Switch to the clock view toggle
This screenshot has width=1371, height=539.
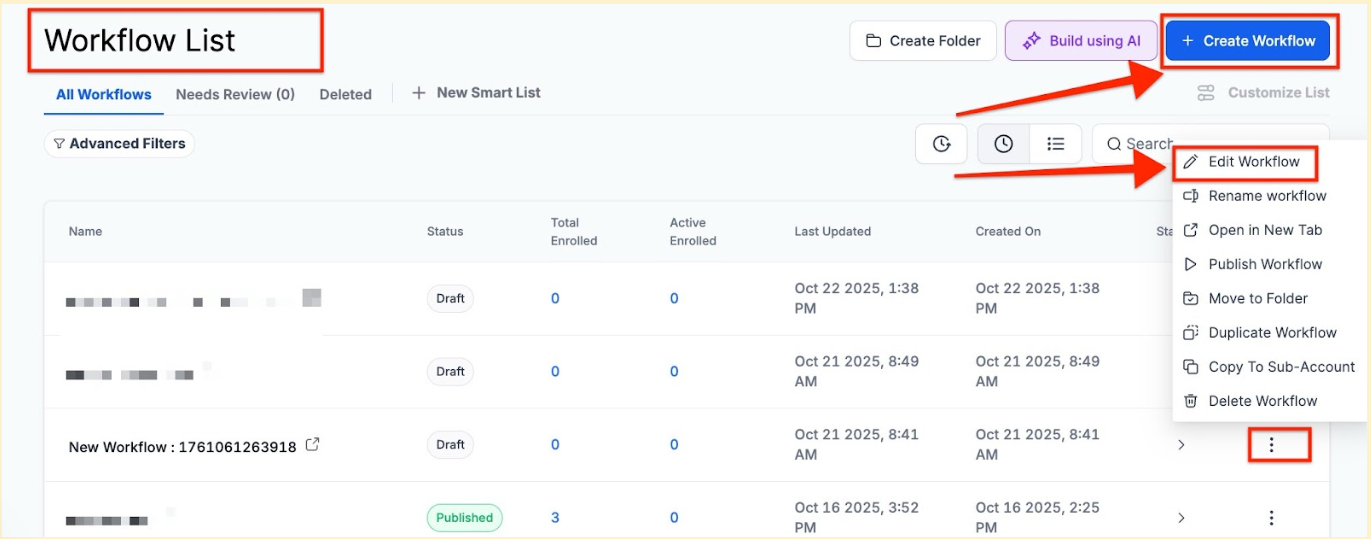click(x=1003, y=144)
